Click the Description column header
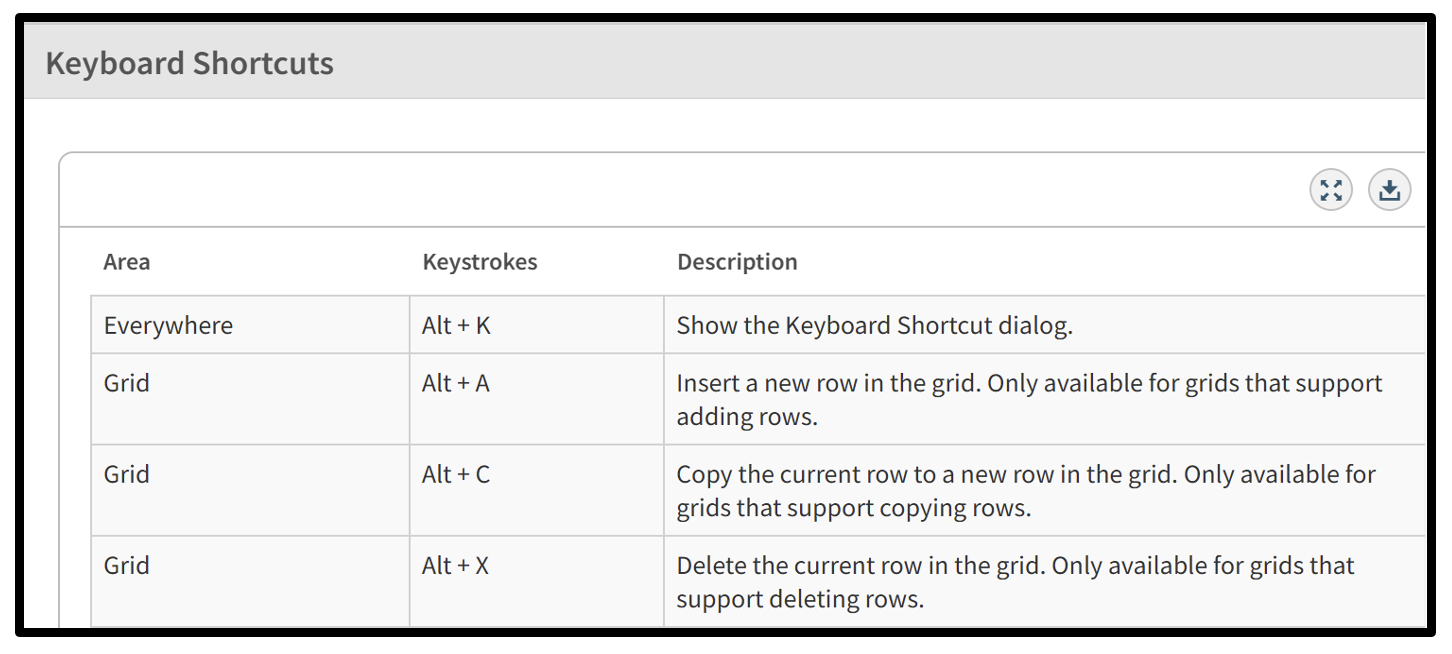1452x654 pixels. (737, 262)
